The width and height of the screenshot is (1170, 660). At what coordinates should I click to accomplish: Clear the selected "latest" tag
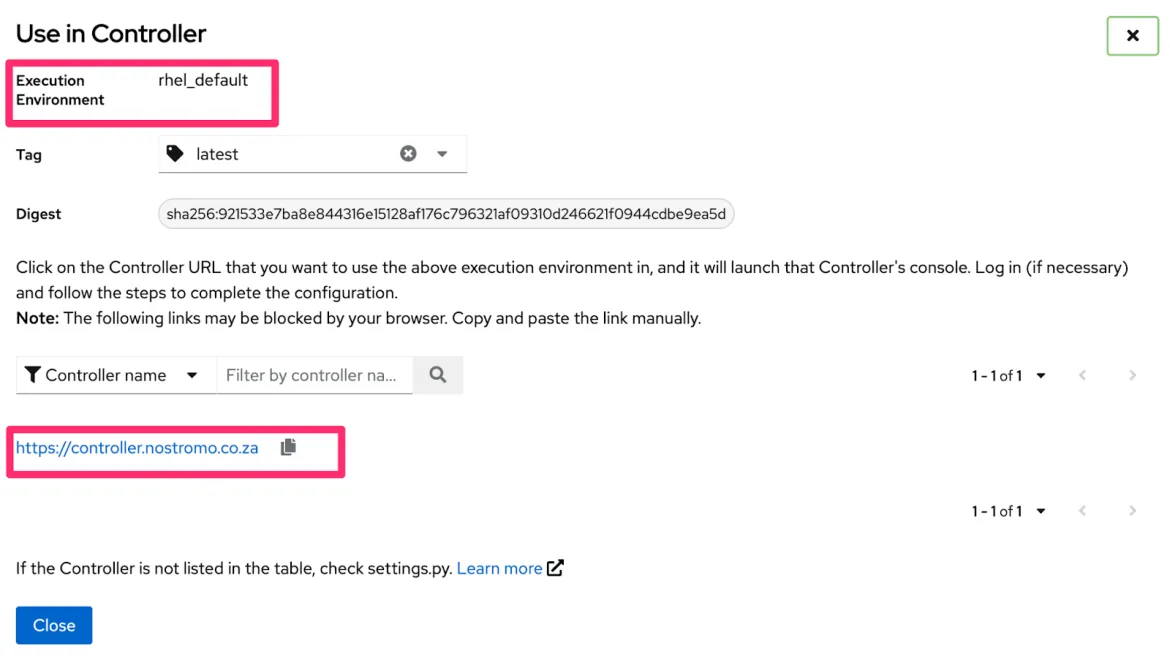pos(408,154)
